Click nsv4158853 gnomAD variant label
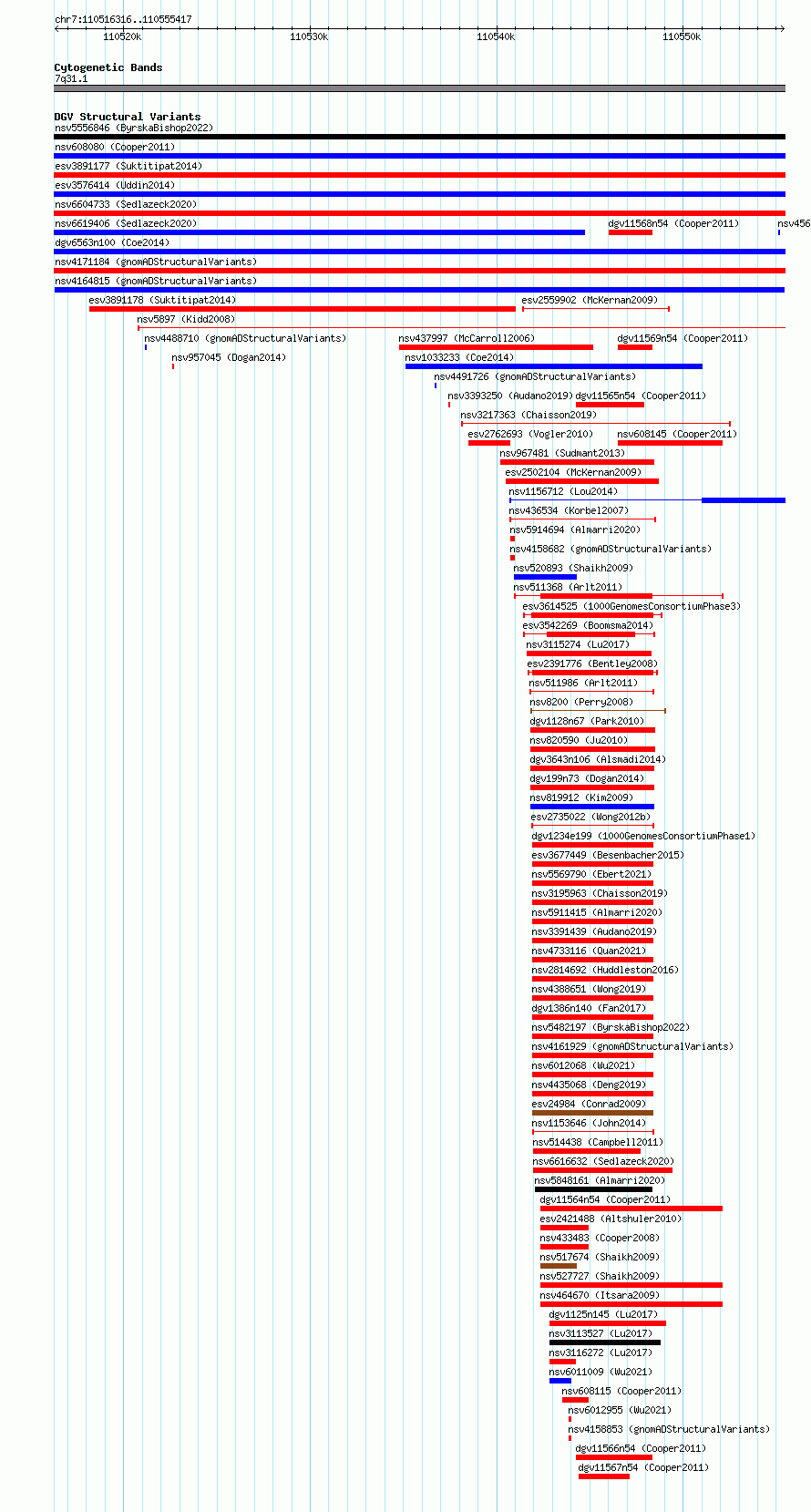811x1512 pixels. [670, 1429]
